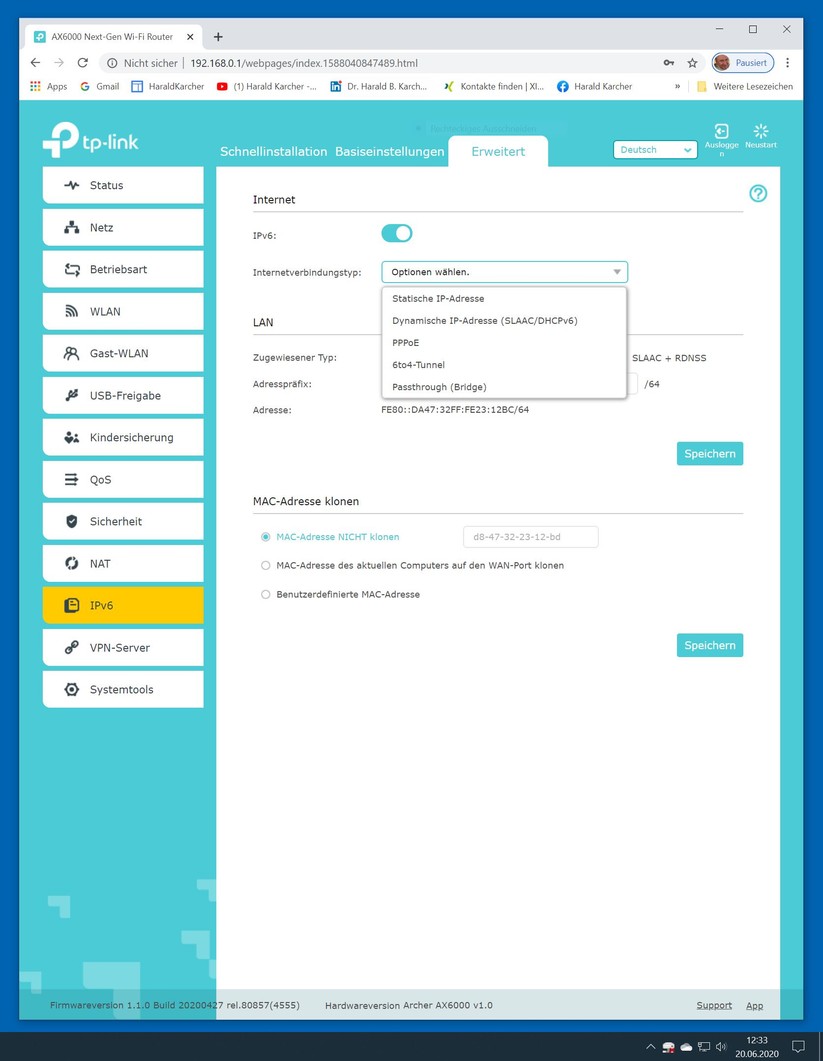Image resolution: width=823 pixels, height=1061 pixels.
Task: Toggle the IPv6 switch off
Action: click(x=397, y=233)
